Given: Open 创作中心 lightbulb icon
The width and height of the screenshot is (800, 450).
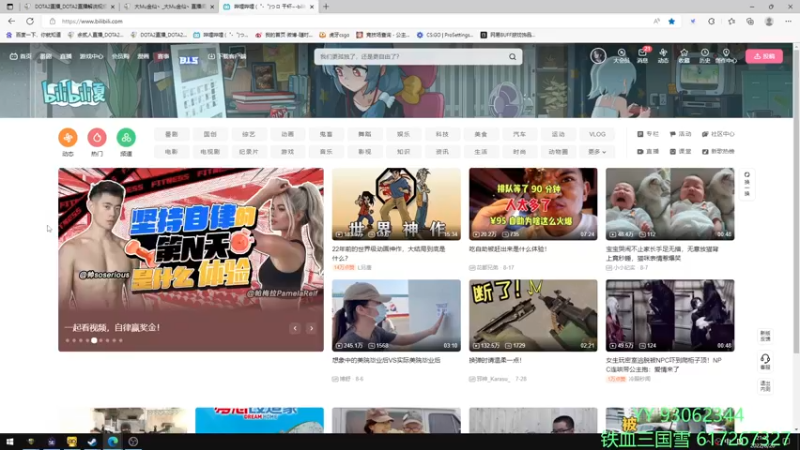Looking at the screenshot, I should (726, 56).
